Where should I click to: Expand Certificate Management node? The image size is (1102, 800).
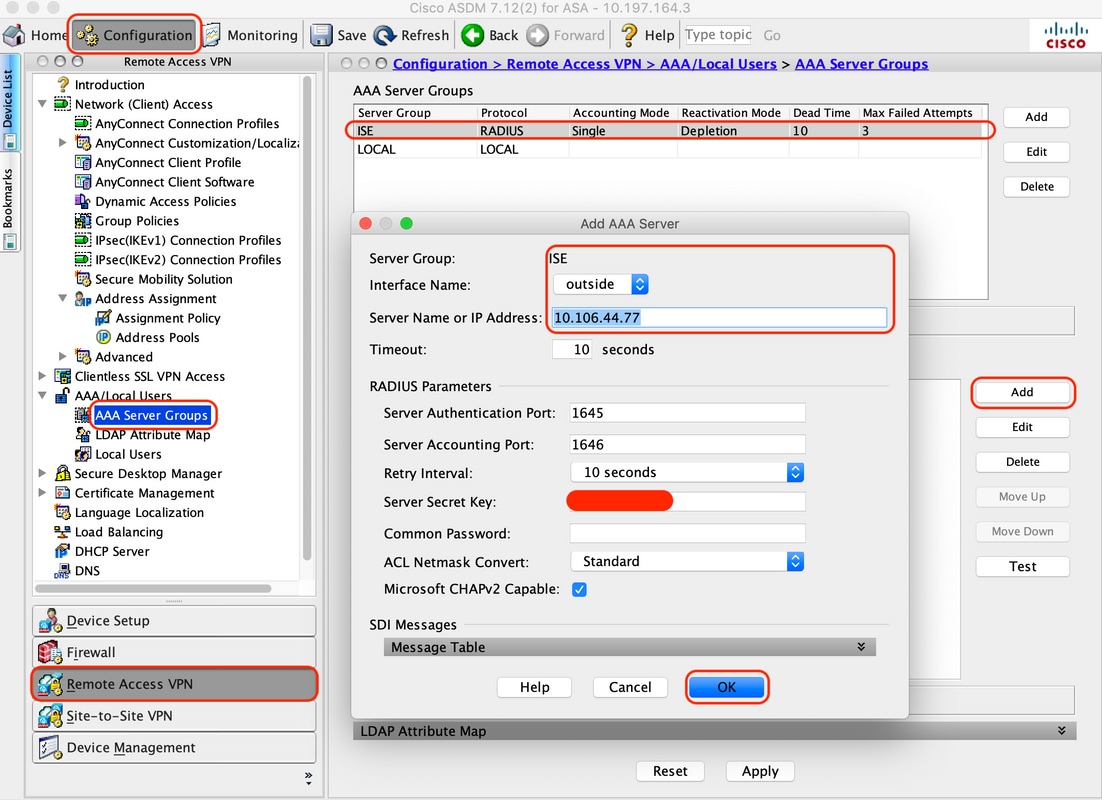(x=42, y=493)
